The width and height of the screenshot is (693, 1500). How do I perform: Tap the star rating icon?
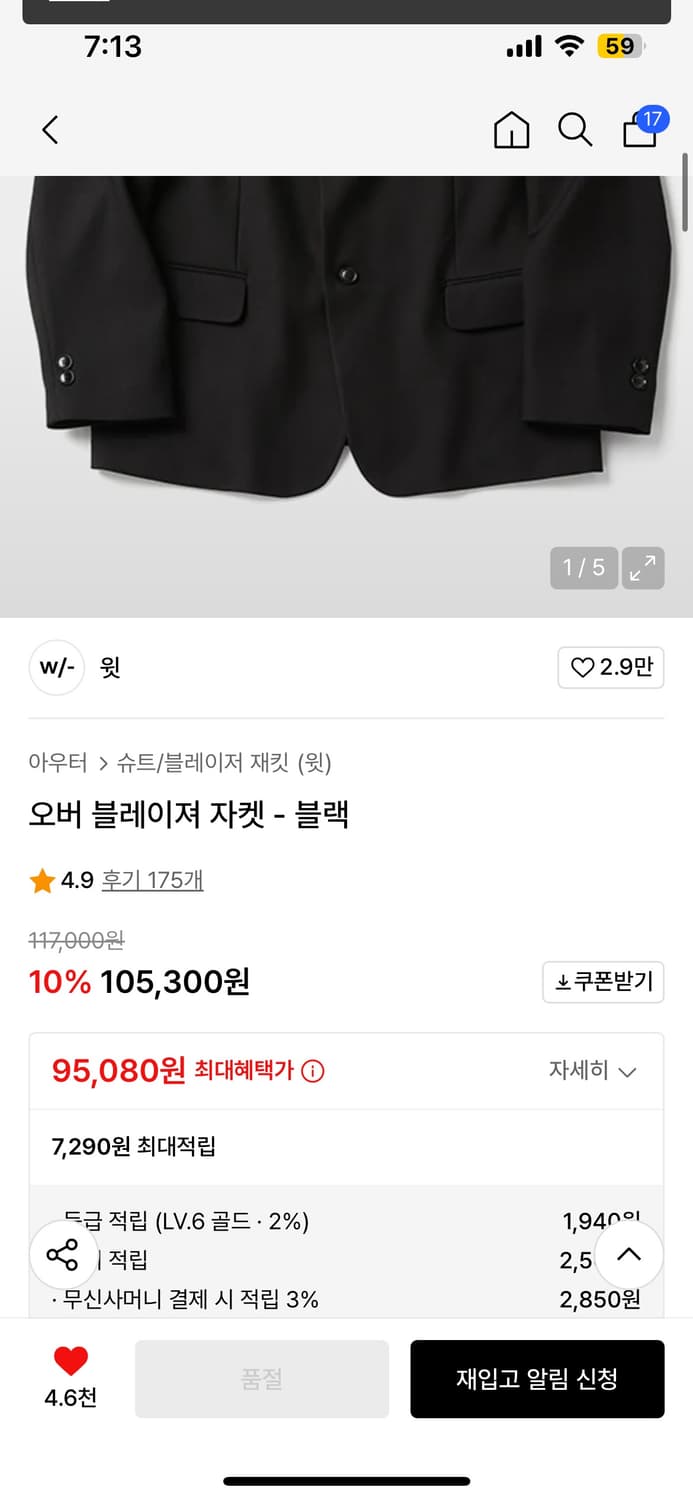41,880
